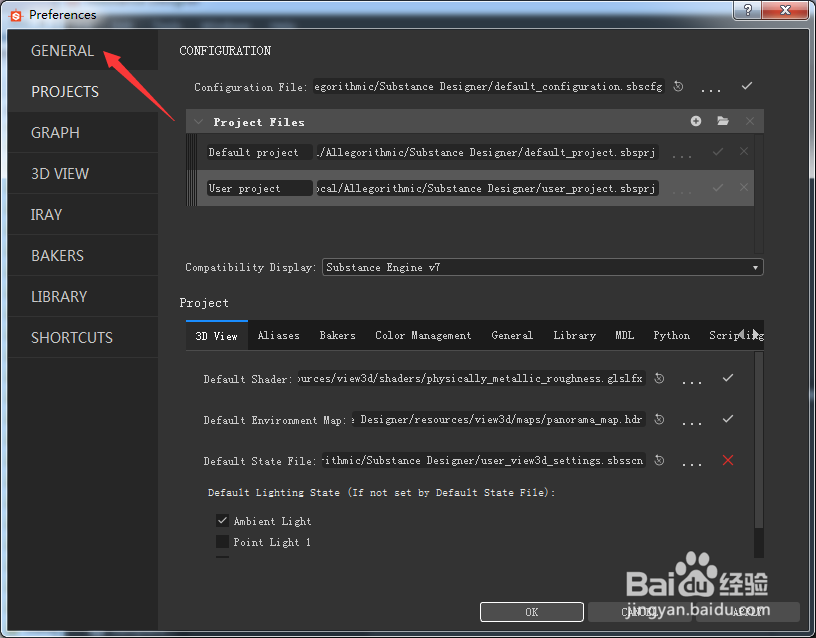Reset the Default Environment Map path
The height and width of the screenshot is (638, 816).
coord(659,419)
